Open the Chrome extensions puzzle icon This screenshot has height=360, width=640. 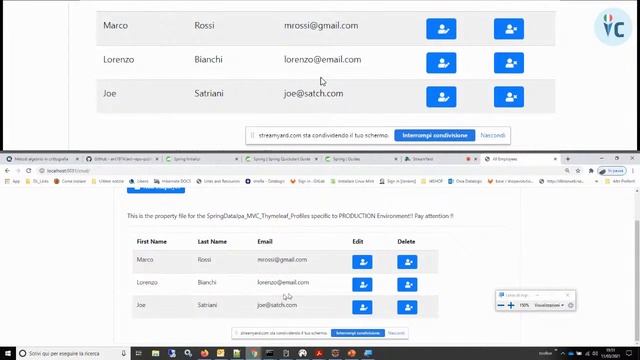point(591,171)
